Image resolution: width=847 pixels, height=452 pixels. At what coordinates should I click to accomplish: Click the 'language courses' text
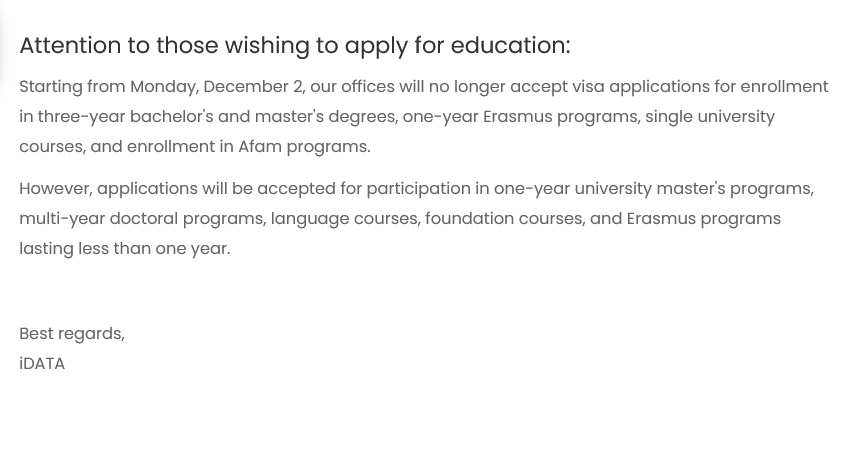coord(346,219)
